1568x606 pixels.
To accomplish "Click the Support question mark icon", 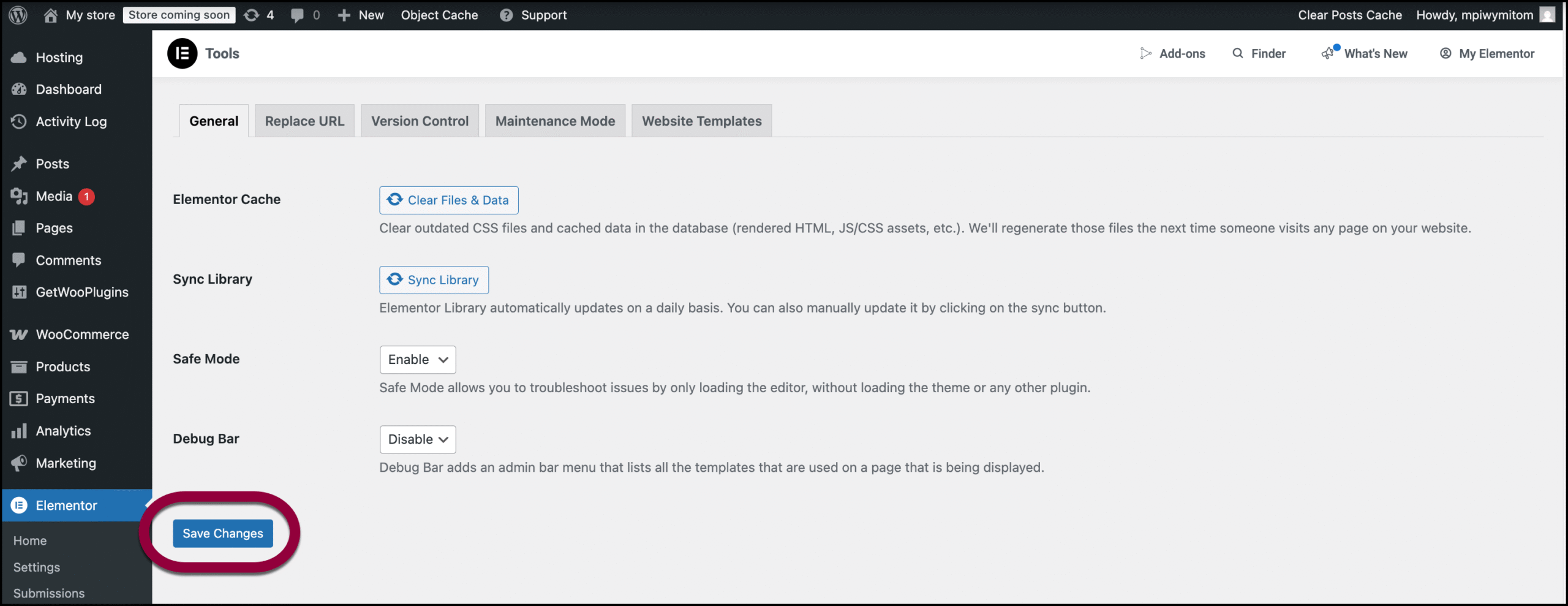I will click(x=506, y=15).
